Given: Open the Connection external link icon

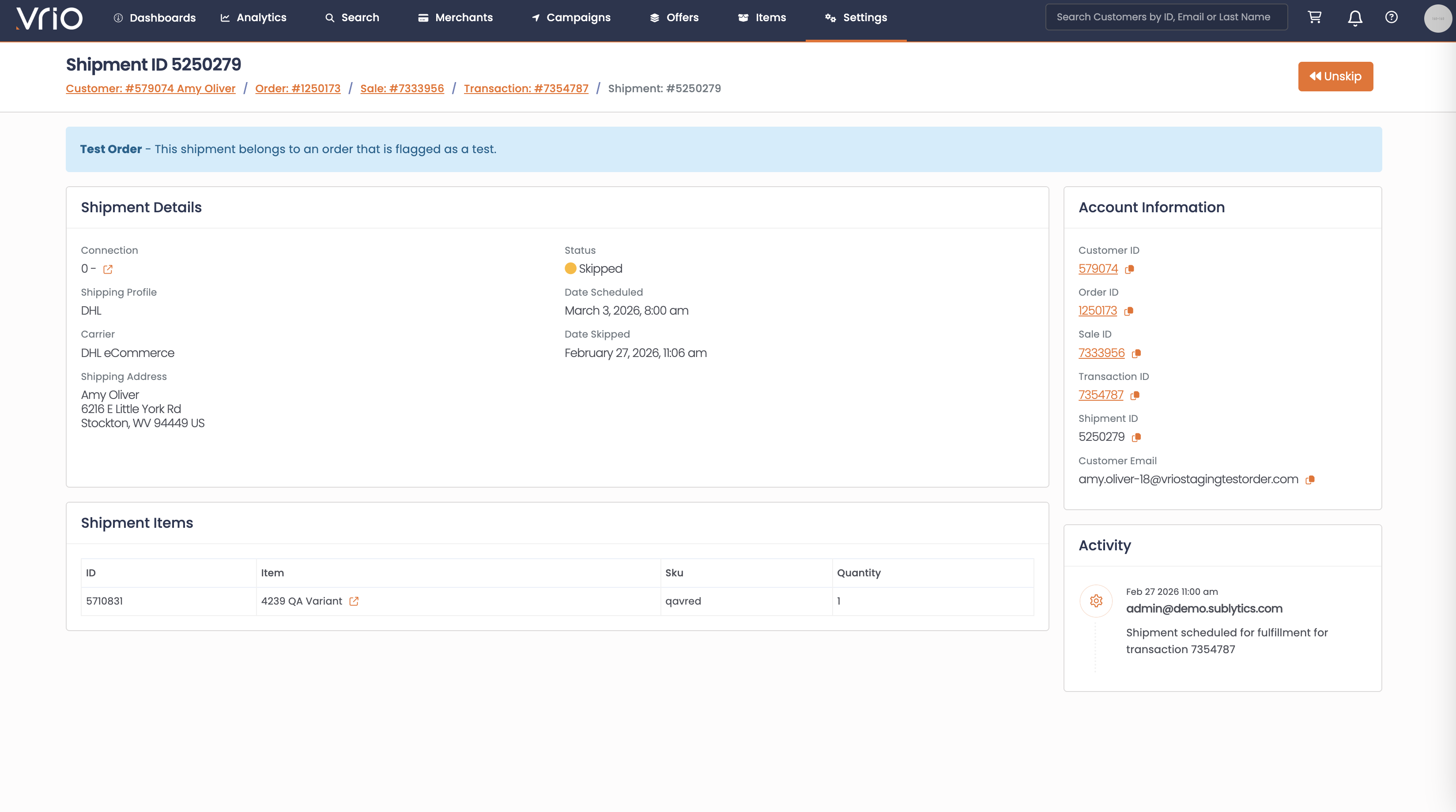Looking at the screenshot, I should 108,270.
